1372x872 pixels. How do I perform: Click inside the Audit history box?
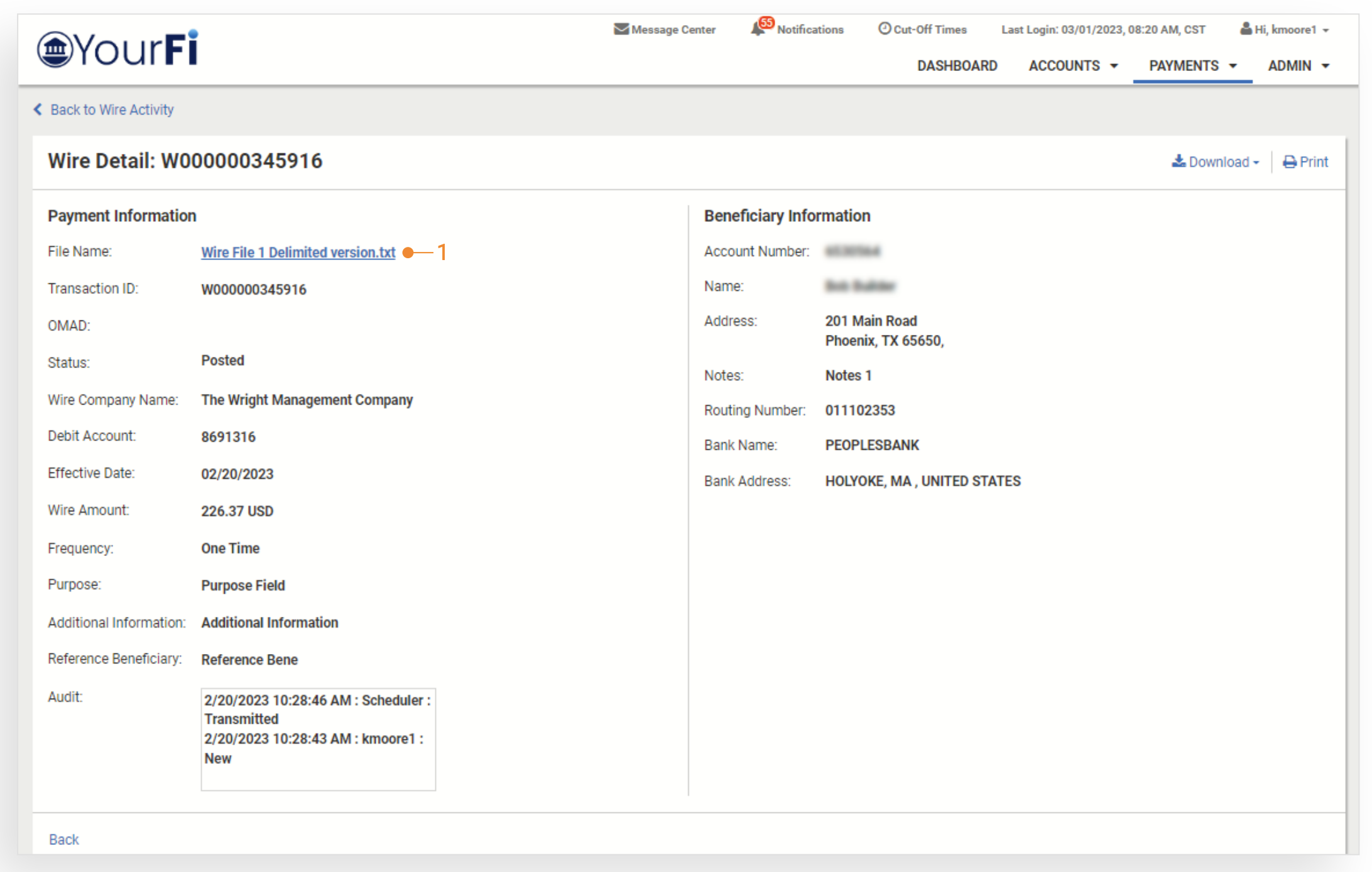(x=318, y=739)
